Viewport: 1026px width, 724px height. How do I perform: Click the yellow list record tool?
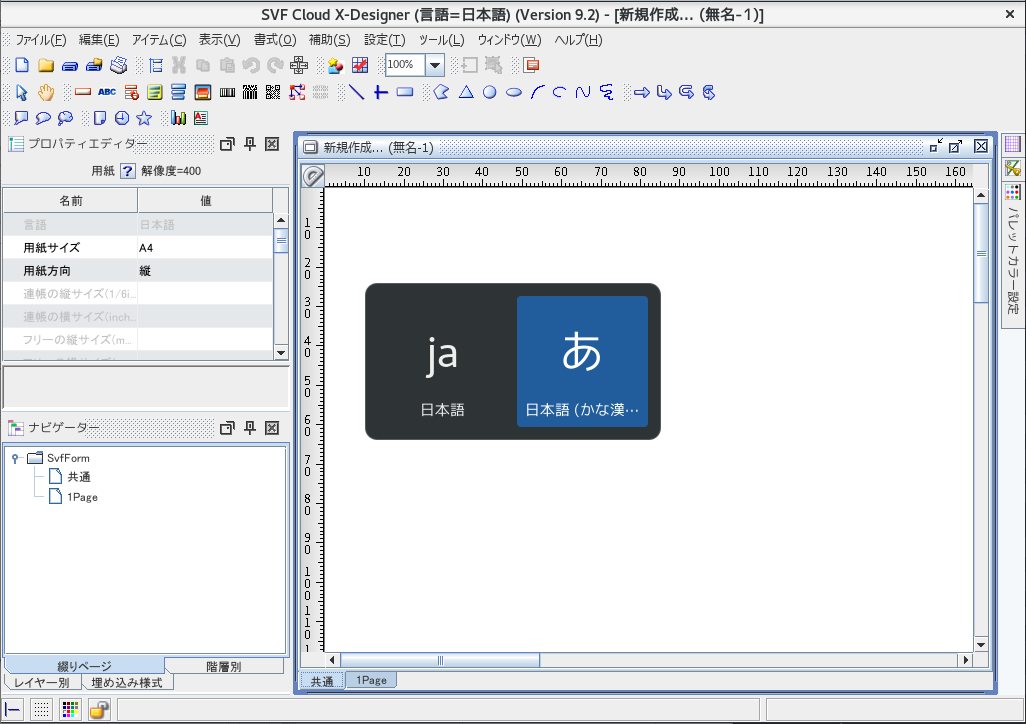point(154,92)
